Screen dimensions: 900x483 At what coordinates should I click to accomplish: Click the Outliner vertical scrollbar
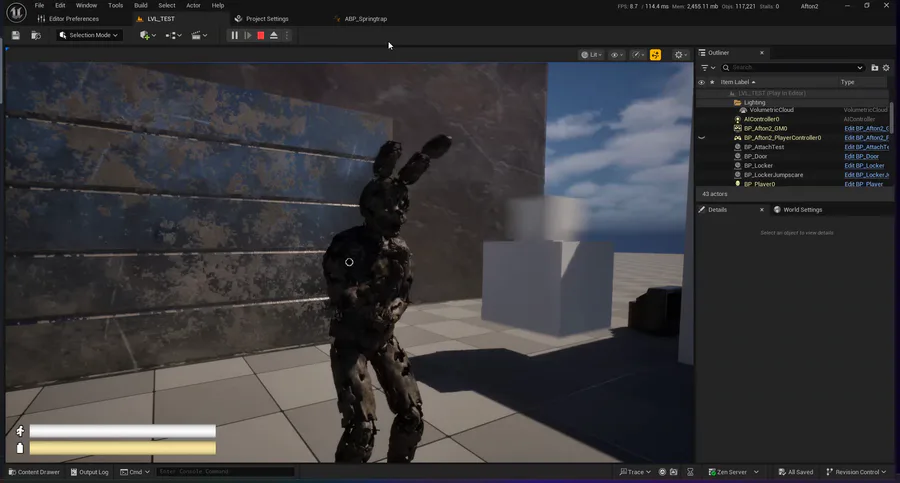[891, 118]
